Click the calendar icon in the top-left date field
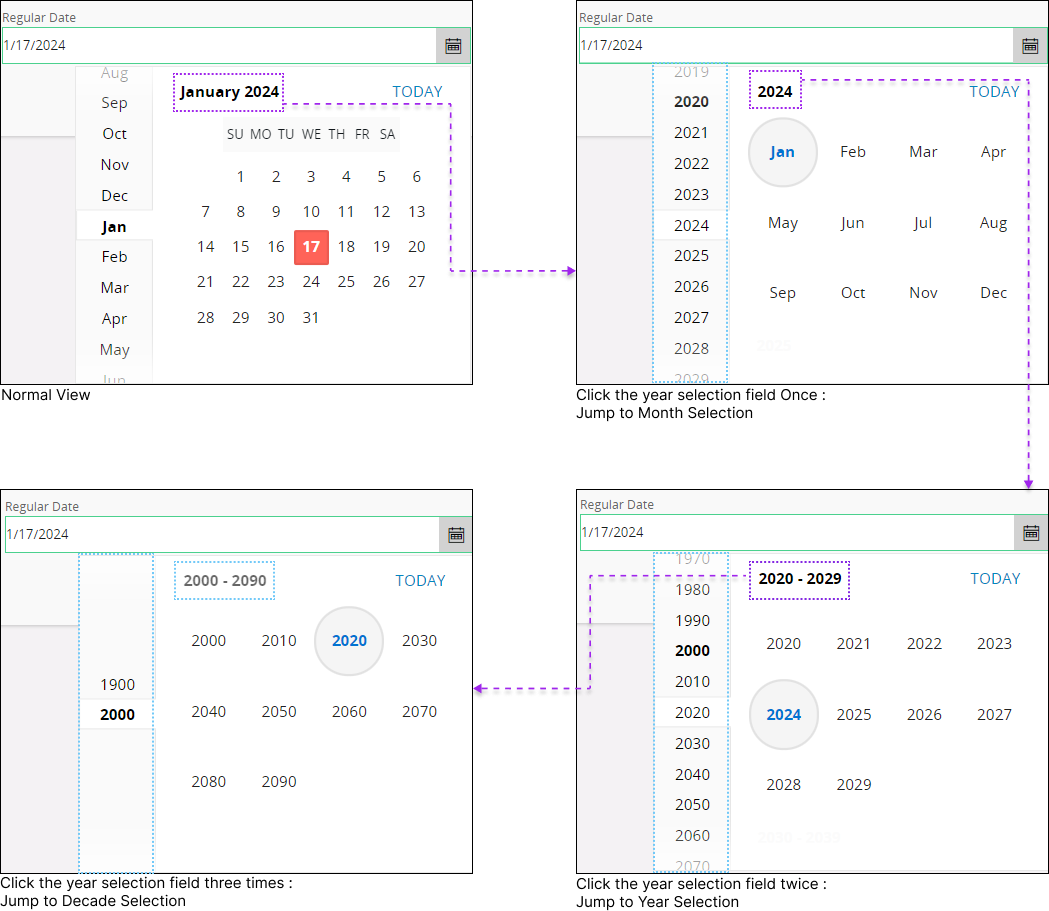The width and height of the screenshot is (1049, 911). click(453, 44)
